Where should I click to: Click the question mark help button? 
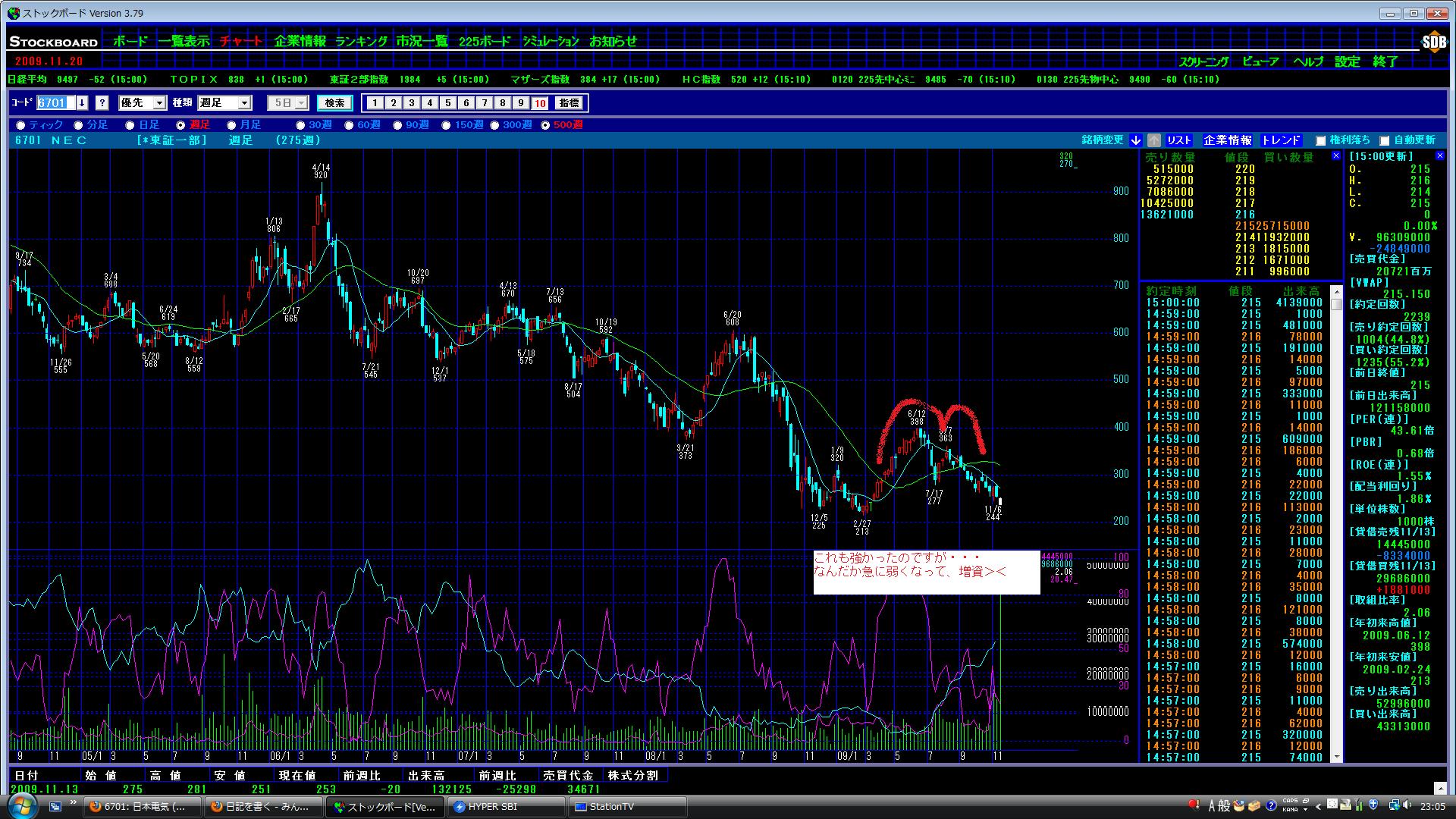click(102, 103)
